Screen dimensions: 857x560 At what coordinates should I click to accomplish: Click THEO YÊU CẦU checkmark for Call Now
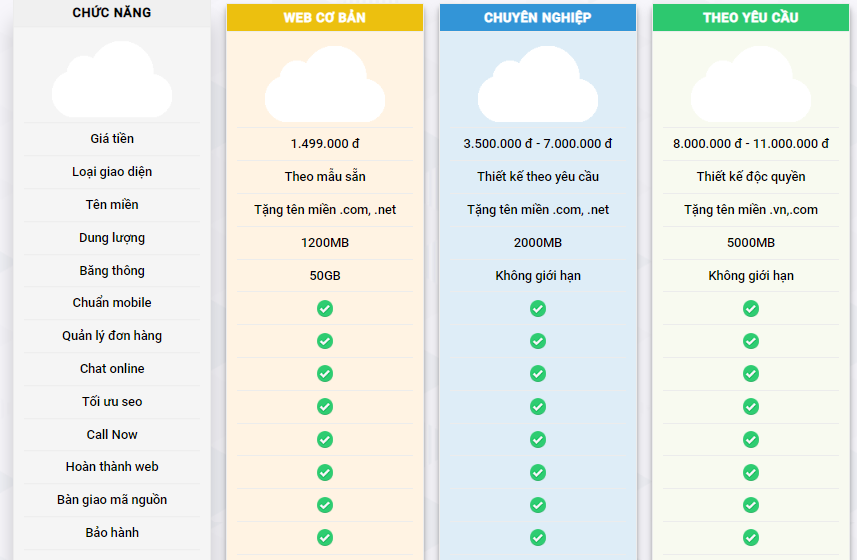(751, 439)
